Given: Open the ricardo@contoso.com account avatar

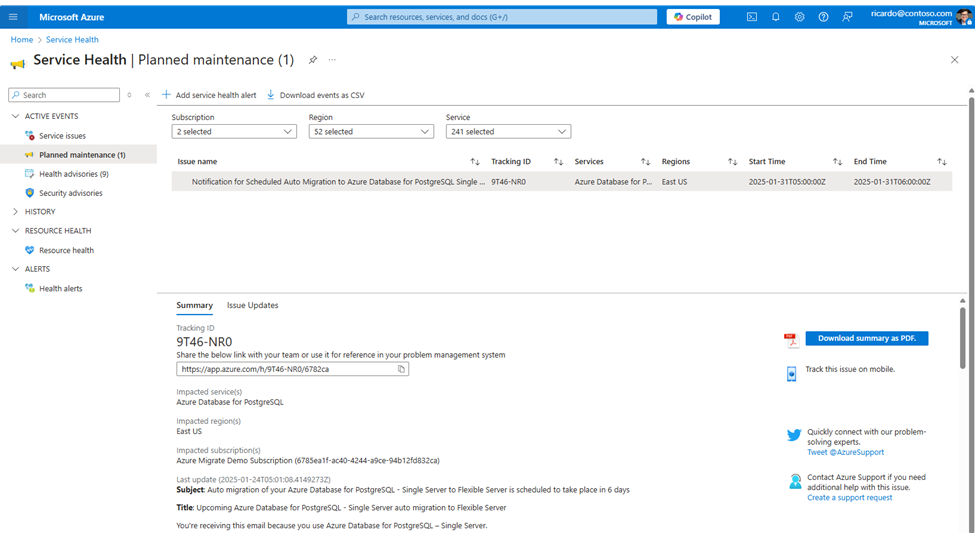Looking at the screenshot, I should (x=964, y=17).
